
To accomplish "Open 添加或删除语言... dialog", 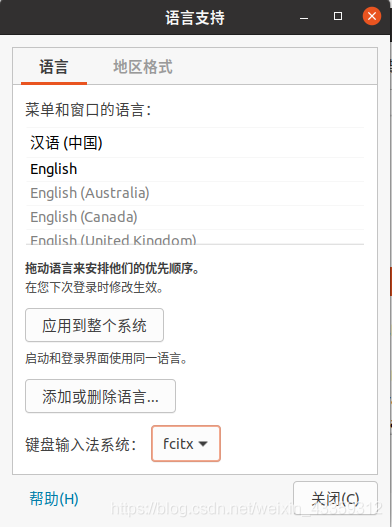I will [x=100, y=396].
